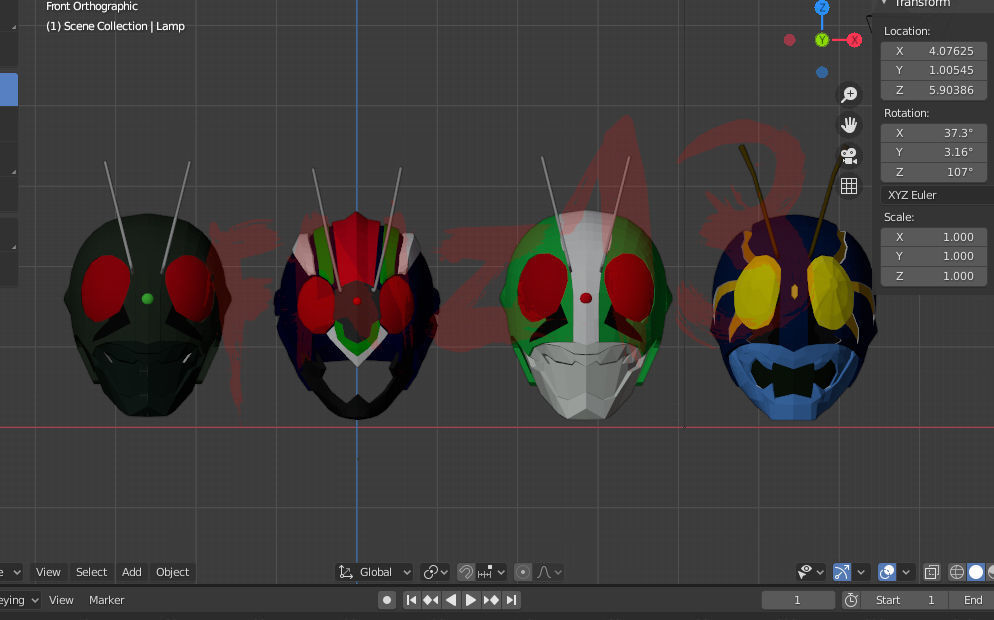The image size is (994, 620).
Task: Toggle the preview range stopwatch icon
Action: coord(851,600)
